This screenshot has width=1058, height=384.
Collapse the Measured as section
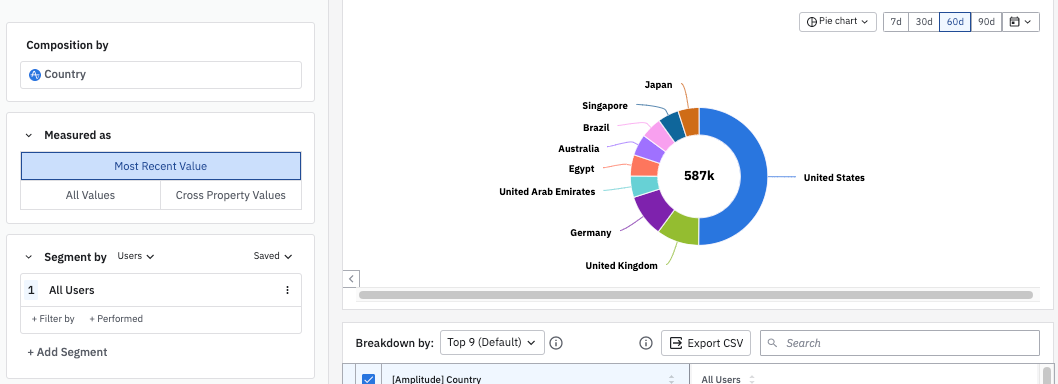[29, 136]
